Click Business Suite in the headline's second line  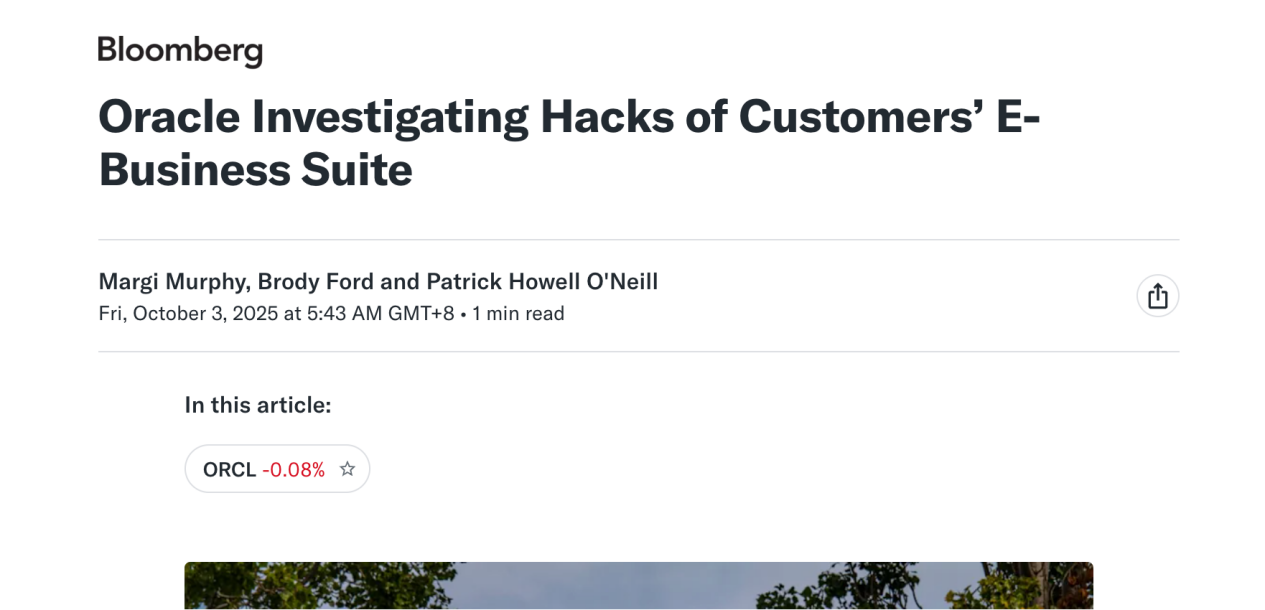tap(255, 171)
